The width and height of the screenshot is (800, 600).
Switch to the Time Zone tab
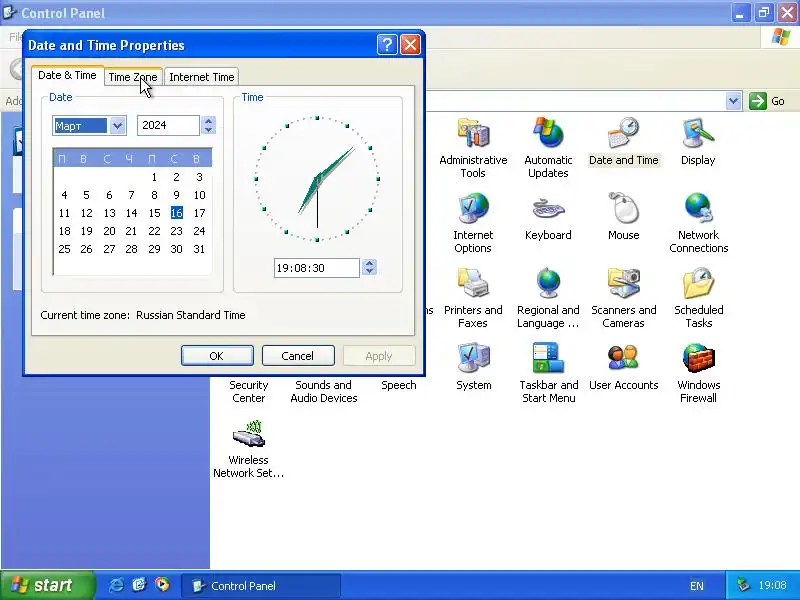pos(133,77)
